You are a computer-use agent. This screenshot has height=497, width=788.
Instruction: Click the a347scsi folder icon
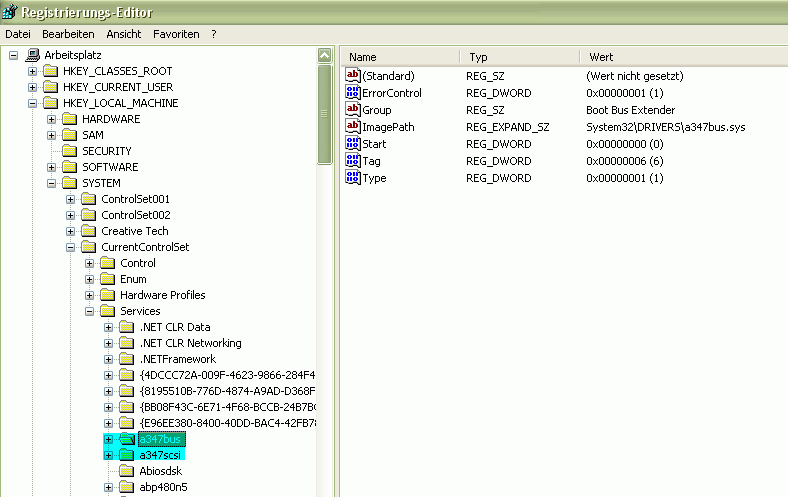coord(127,455)
